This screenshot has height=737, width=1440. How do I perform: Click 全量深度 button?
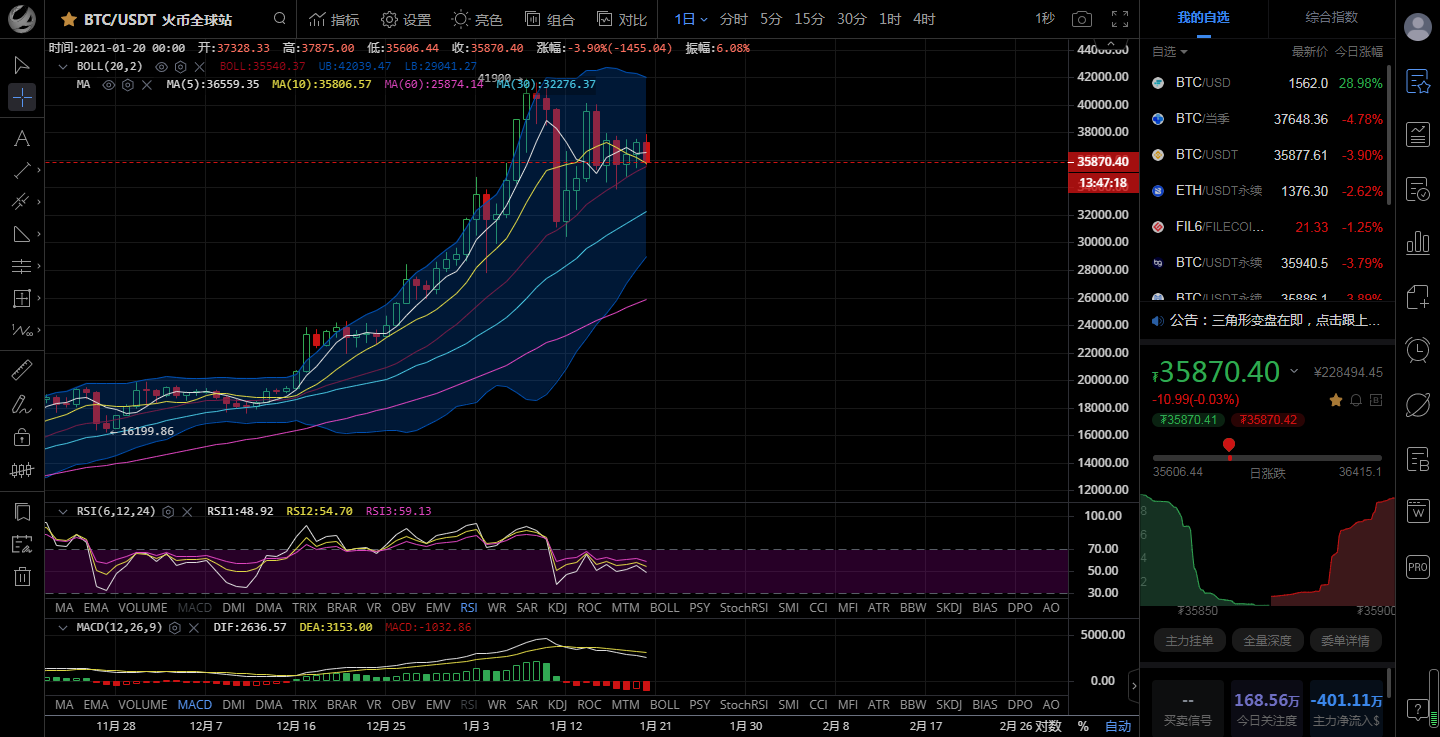(x=1267, y=640)
